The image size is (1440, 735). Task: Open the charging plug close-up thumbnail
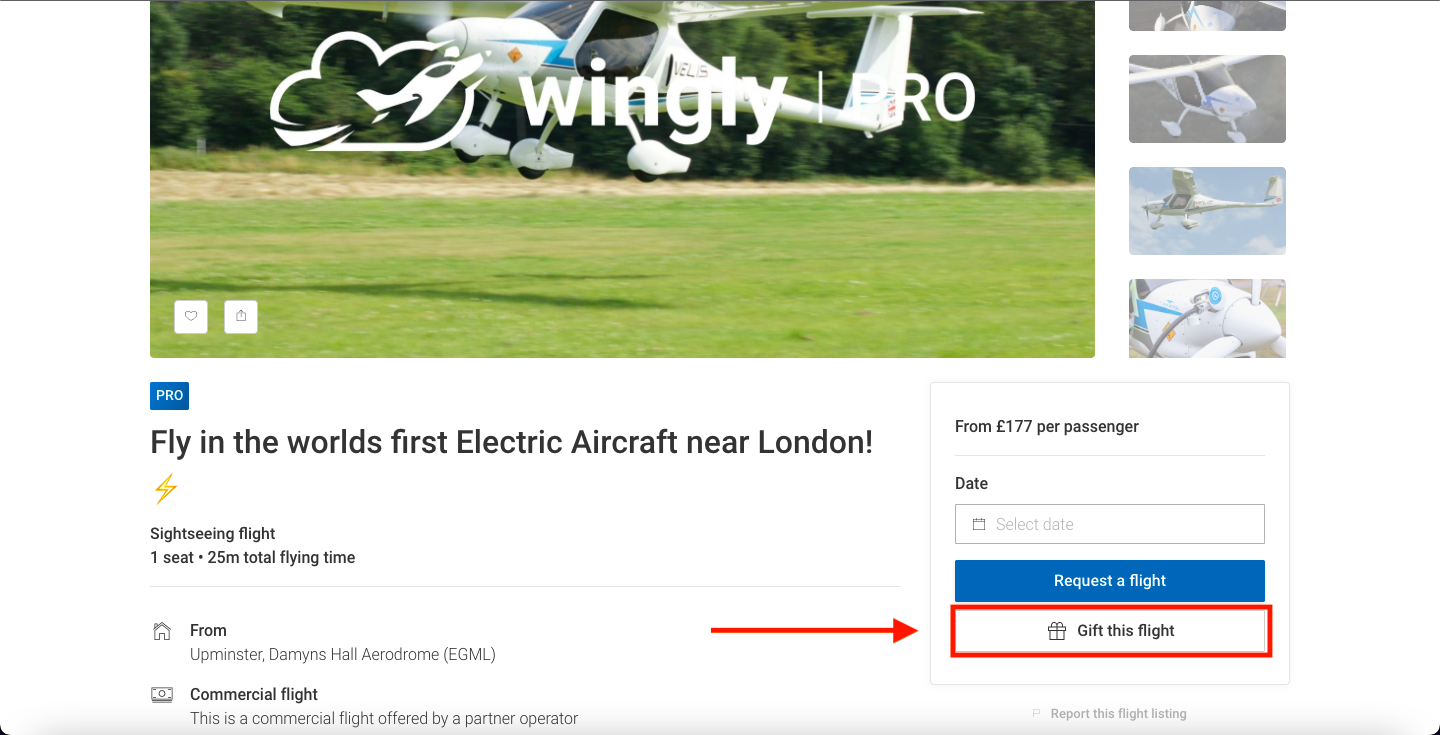pos(1207,318)
